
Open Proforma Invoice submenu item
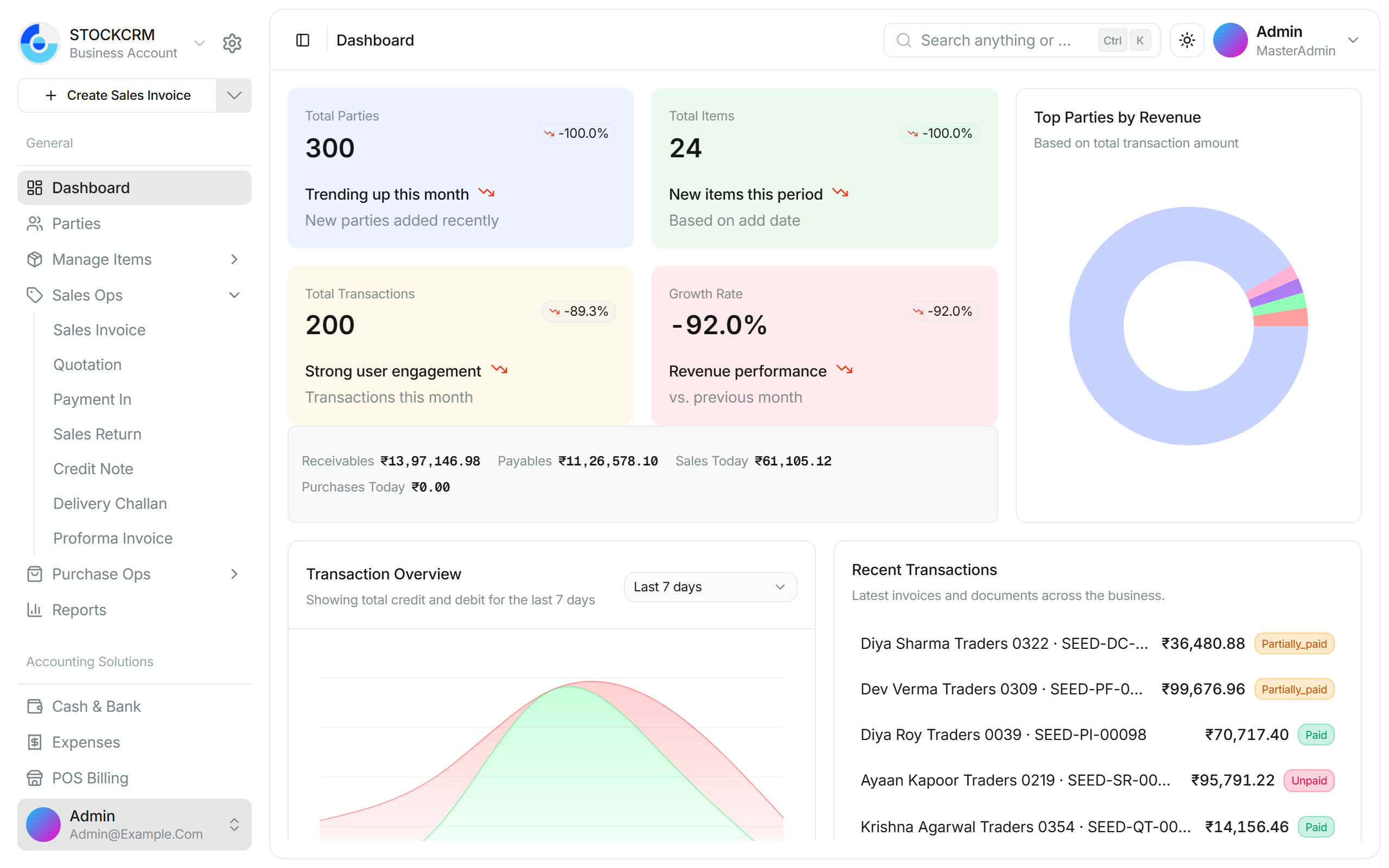[113, 539]
